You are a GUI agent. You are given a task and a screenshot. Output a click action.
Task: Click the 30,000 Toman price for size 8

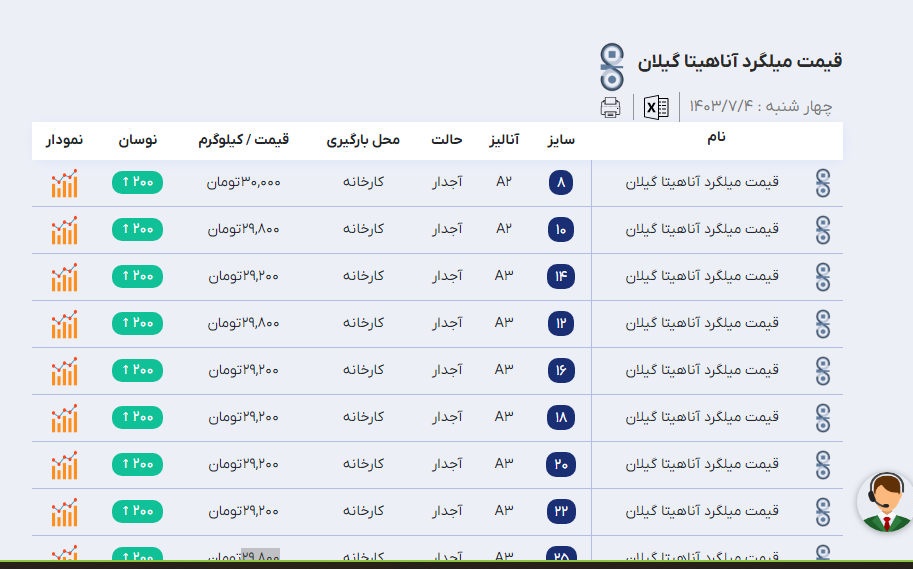point(244,183)
